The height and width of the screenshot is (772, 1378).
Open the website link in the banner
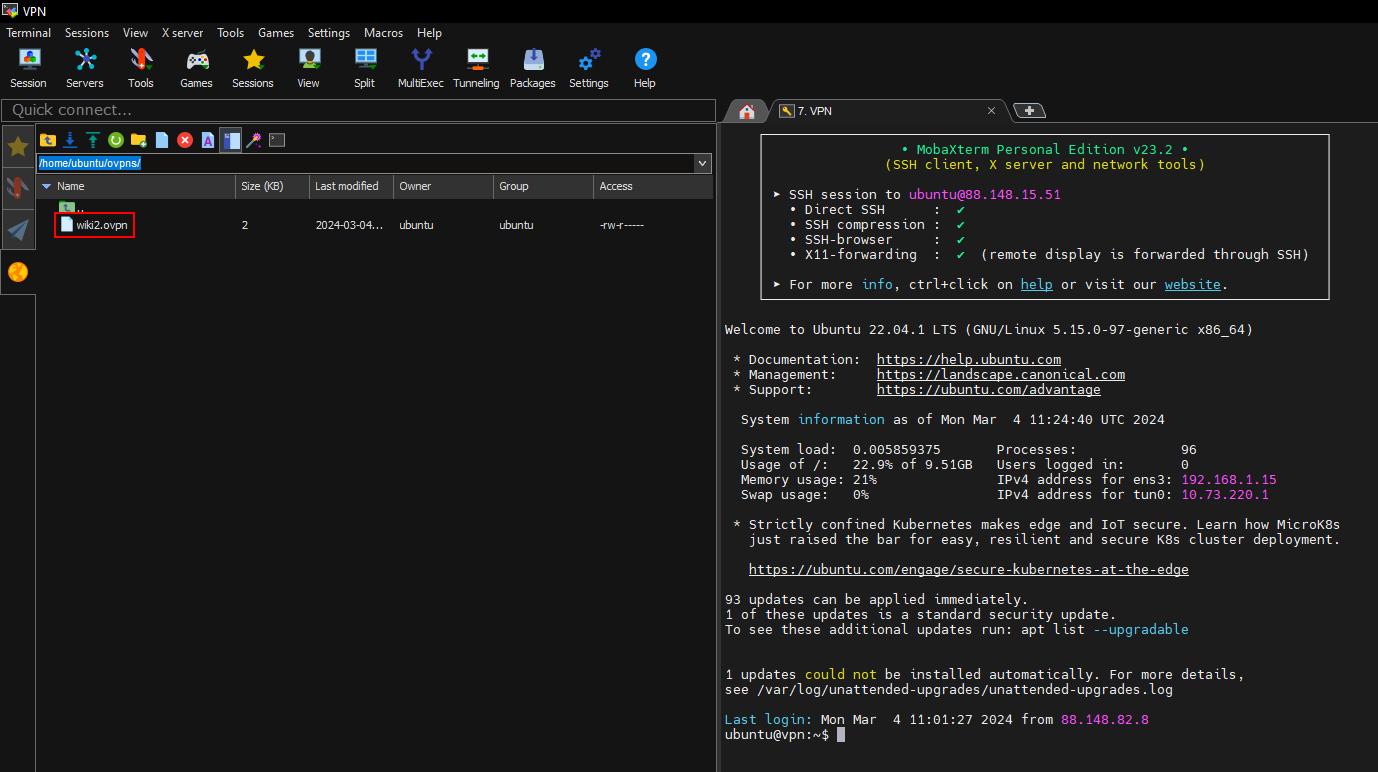1192,284
